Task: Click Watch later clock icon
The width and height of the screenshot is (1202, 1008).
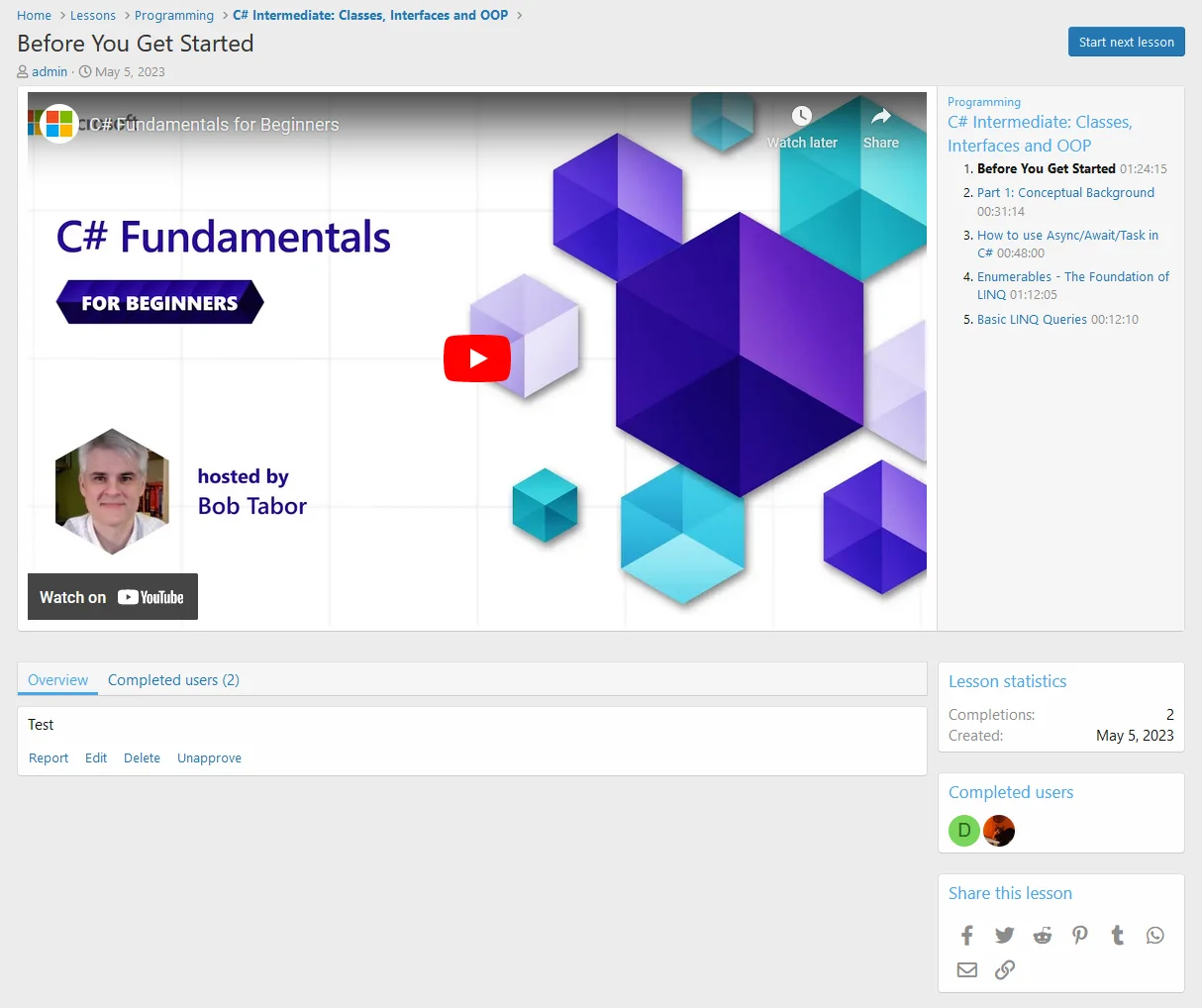Action: point(802,117)
